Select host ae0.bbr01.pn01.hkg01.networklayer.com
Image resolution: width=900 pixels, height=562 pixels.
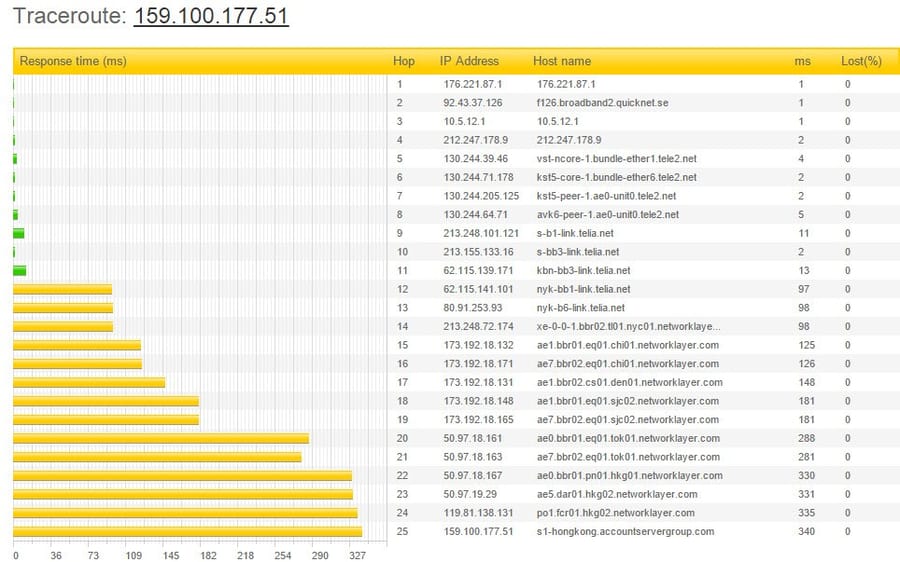click(x=630, y=475)
